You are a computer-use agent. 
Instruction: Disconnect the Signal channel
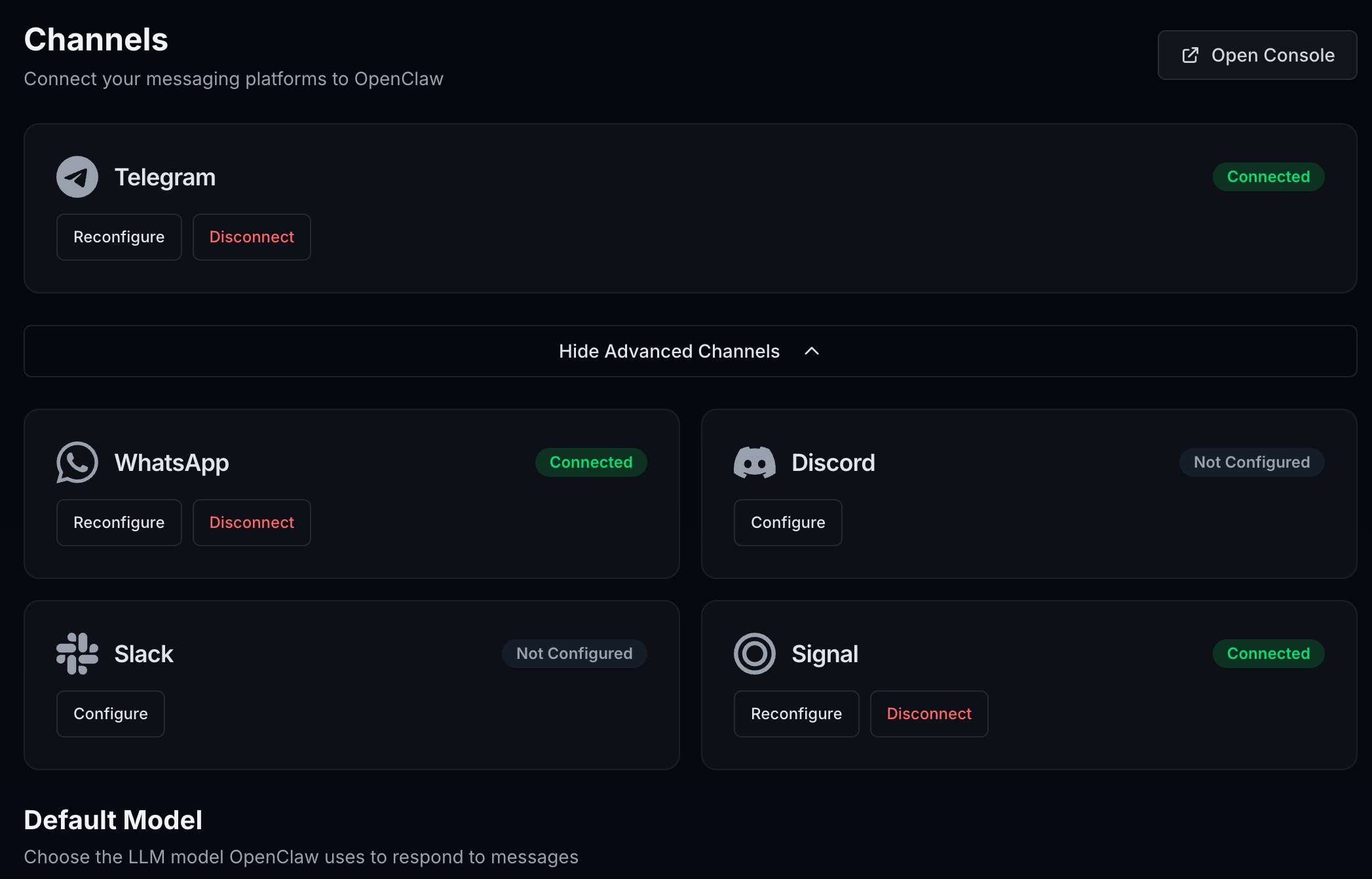(929, 714)
